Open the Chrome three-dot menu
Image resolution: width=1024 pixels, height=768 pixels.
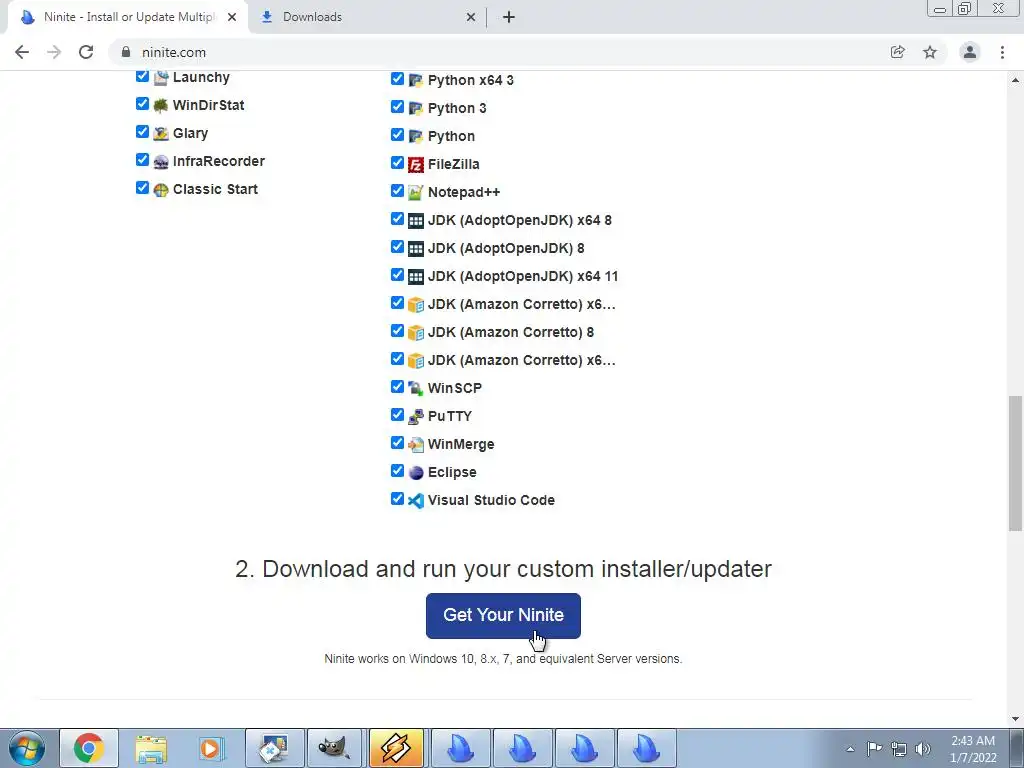click(x=1002, y=52)
